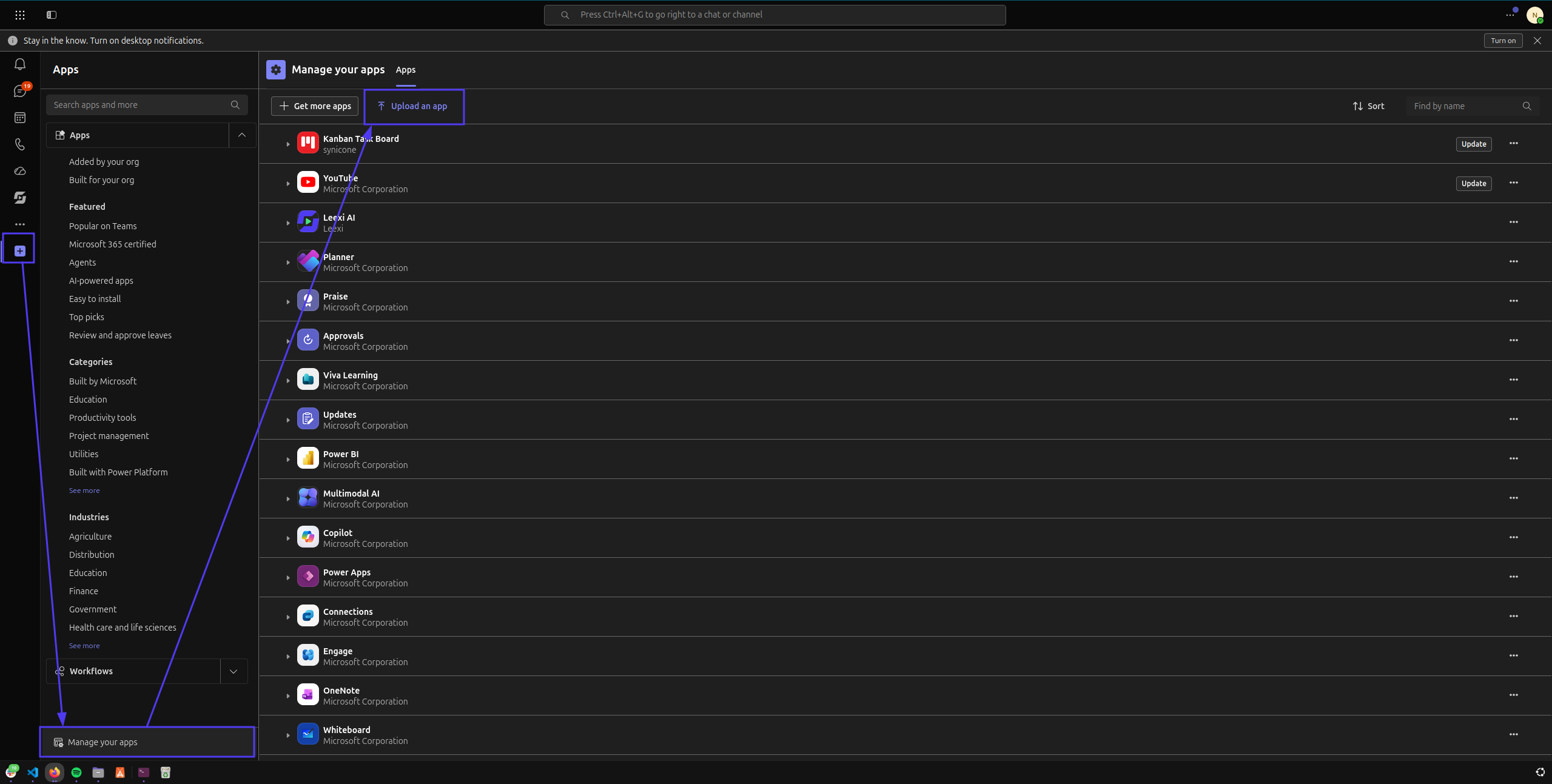This screenshot has height=784, width=1552.
Task: Click the Apps plus icon in rail
Action: coord(20,251)
